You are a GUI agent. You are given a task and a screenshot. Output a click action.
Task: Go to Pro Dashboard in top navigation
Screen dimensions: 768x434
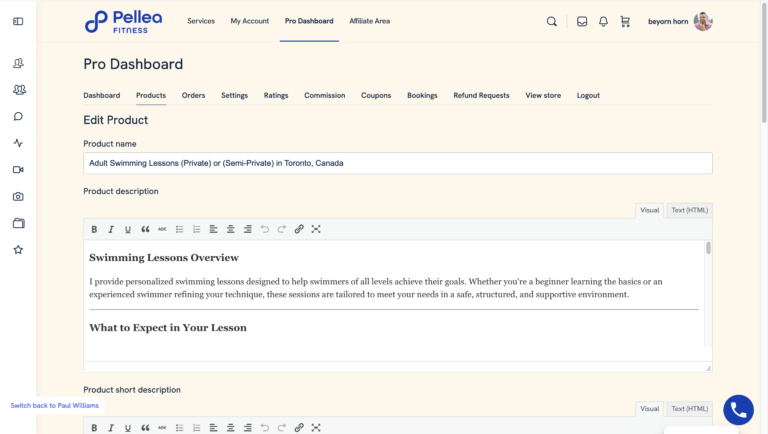point(309,21)
